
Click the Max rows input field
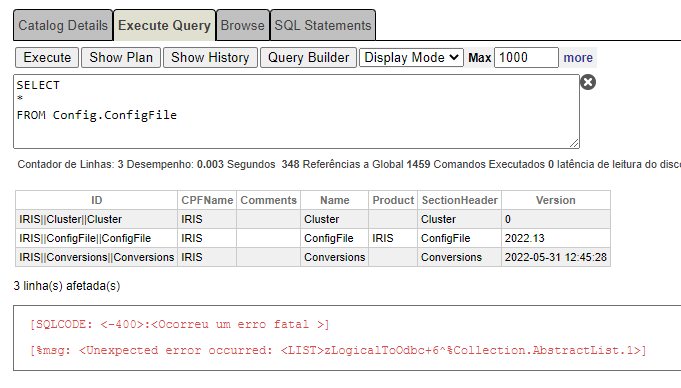tap(526, 57)
